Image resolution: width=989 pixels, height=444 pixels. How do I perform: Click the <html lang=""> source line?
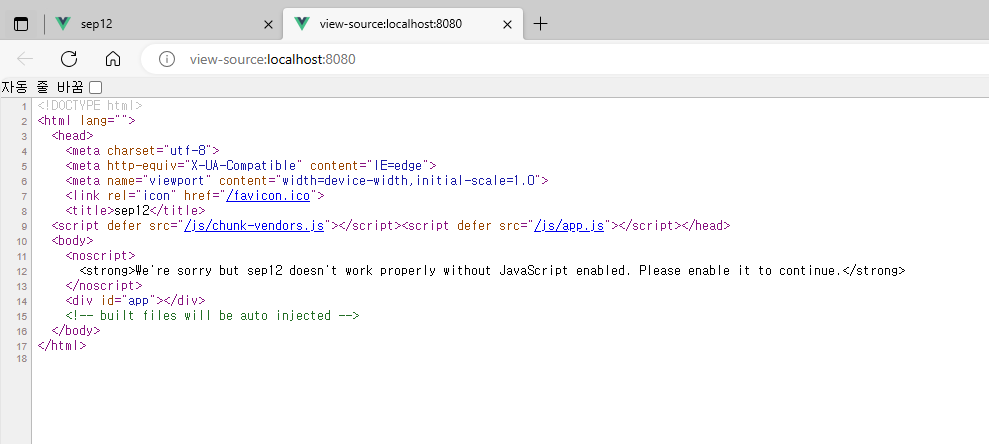(x=86, y=120)
